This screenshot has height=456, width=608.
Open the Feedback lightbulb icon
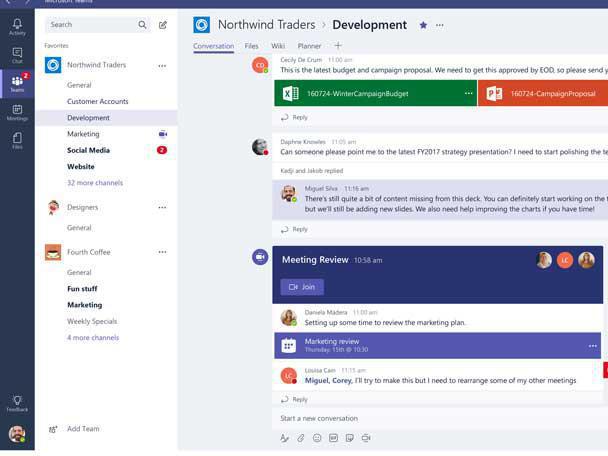coord(17,402)
